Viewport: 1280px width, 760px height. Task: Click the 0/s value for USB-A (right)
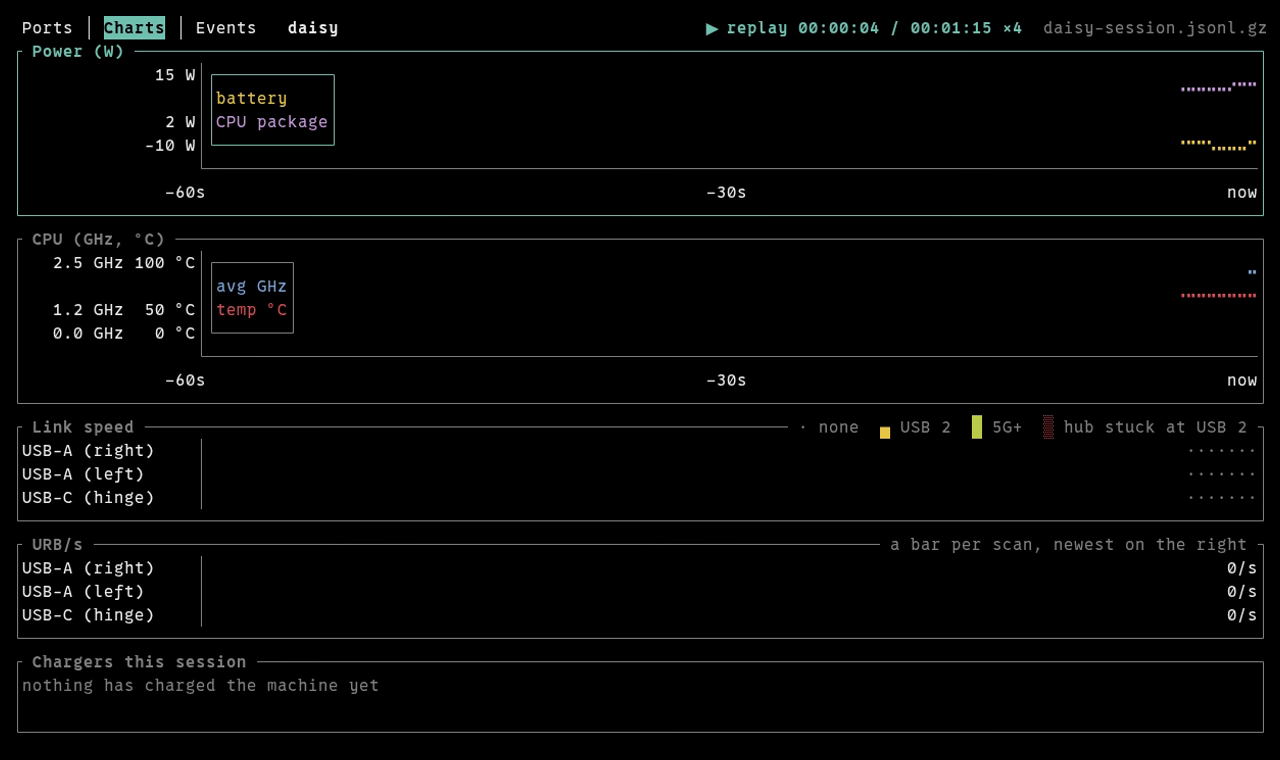1242,568
